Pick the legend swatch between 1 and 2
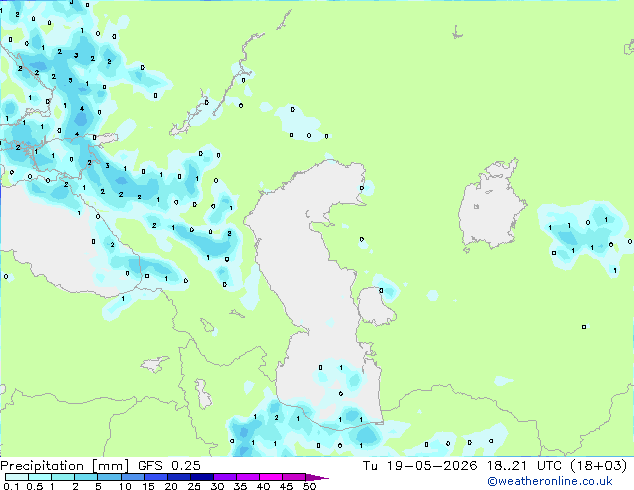Screen dimensions: 634x490 (63, 477)
